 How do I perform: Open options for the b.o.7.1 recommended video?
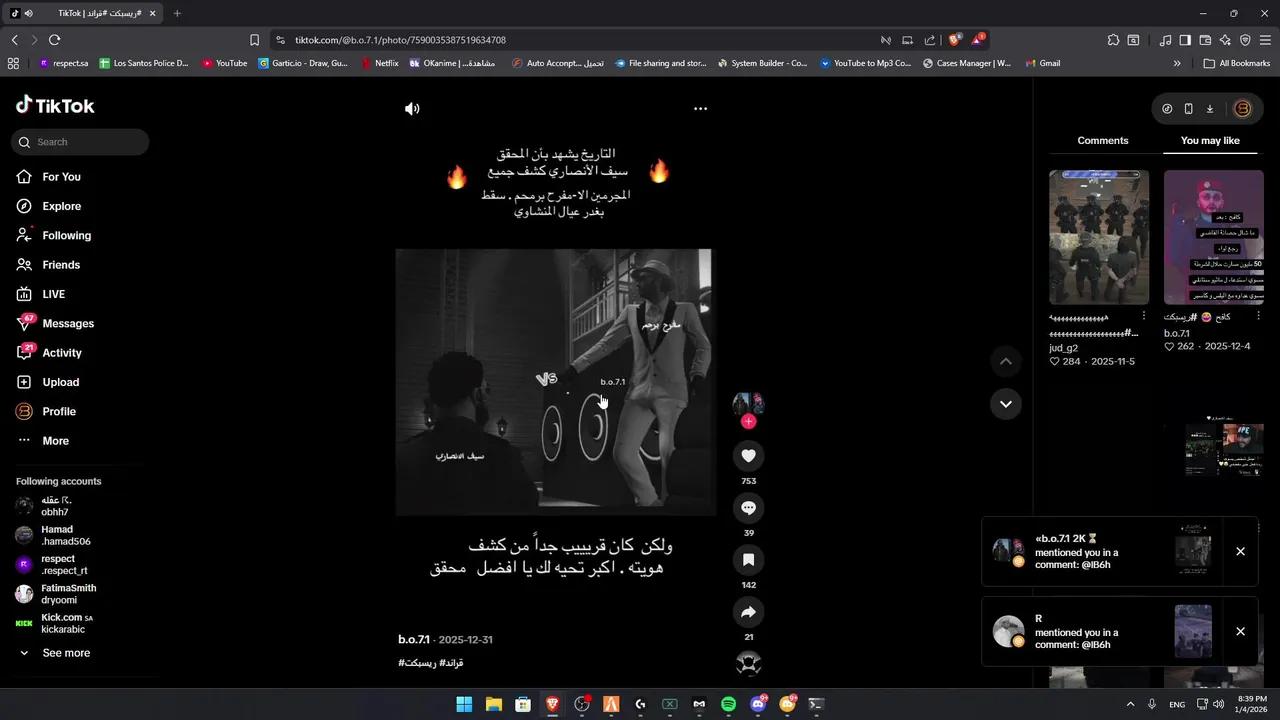tap(1258, 316)
